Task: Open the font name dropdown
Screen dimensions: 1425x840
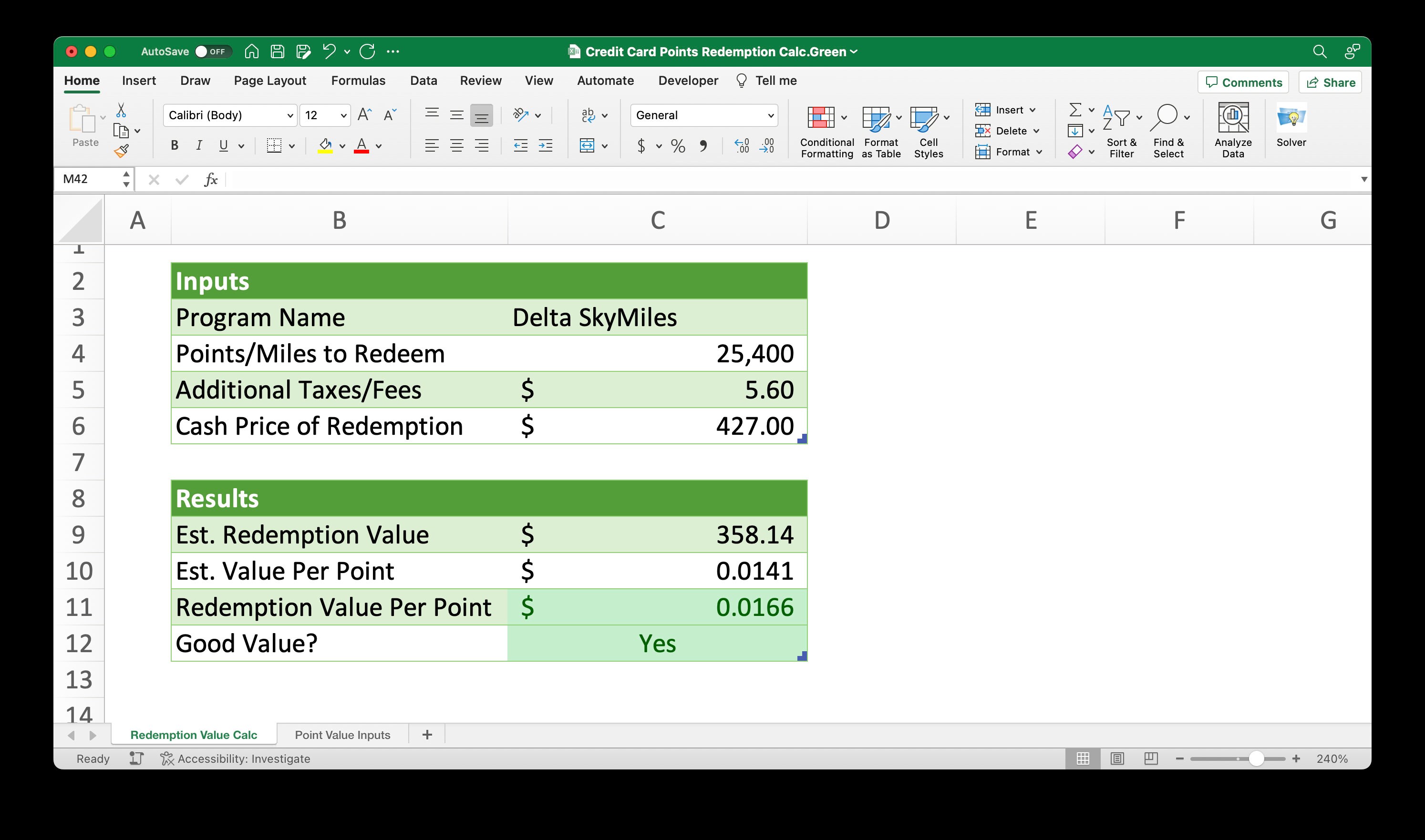Action: (290, 115)
